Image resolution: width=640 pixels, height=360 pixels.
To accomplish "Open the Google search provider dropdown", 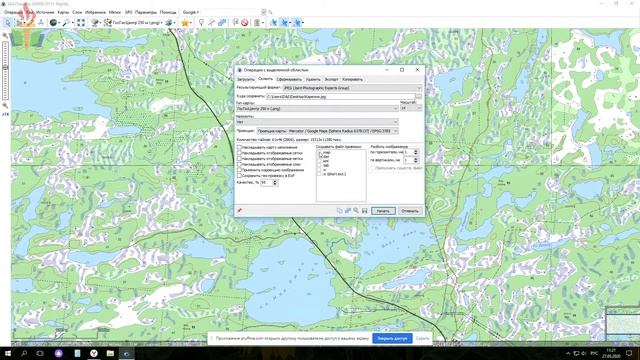I will click(190, 12).
